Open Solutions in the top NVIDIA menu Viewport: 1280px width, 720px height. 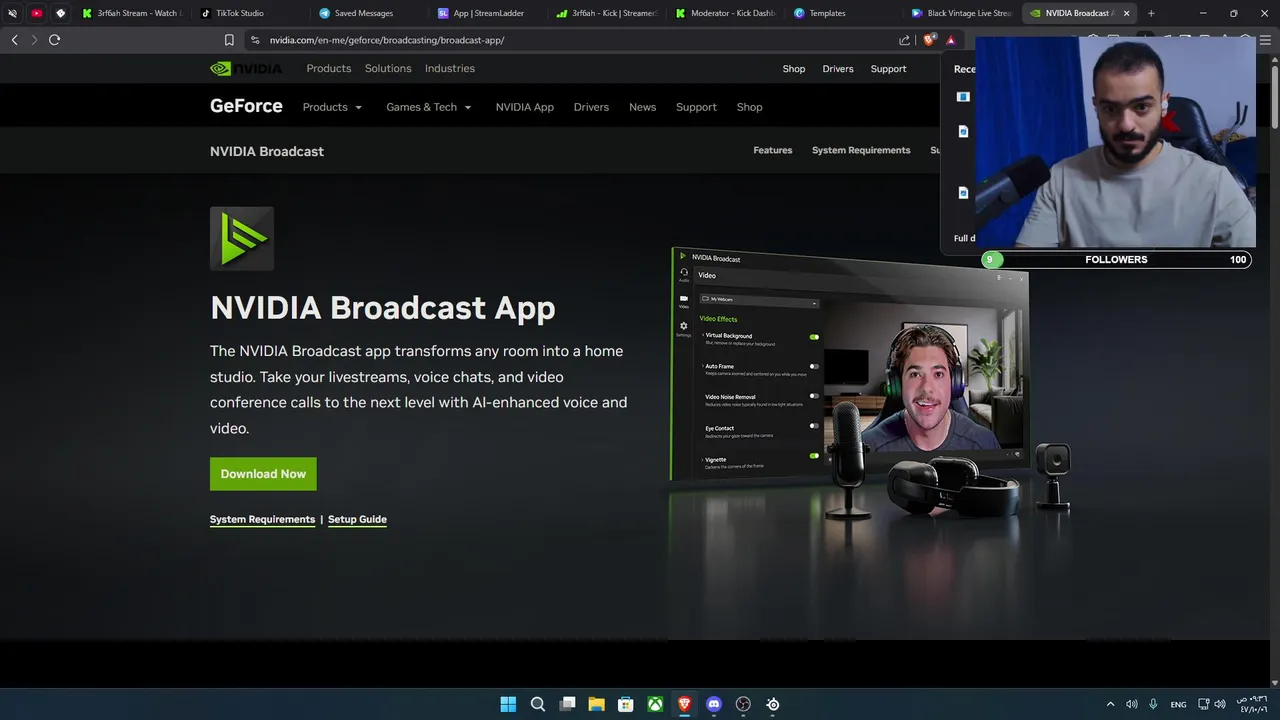(388, 69)
